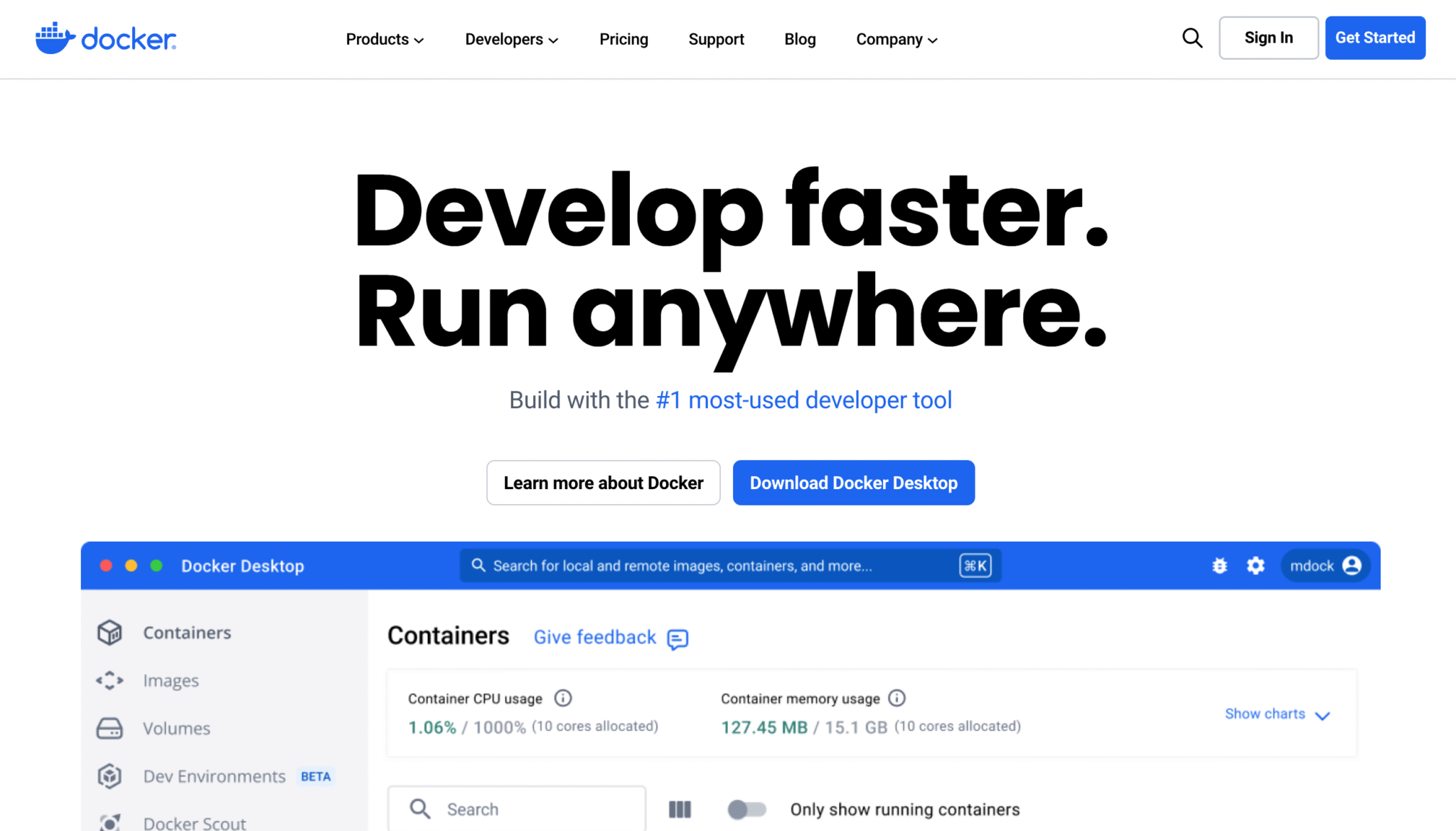This screenshot has width=1456, height=831.
Task: Click the Docker Desktop image search field
Action: tap(731, 565)
